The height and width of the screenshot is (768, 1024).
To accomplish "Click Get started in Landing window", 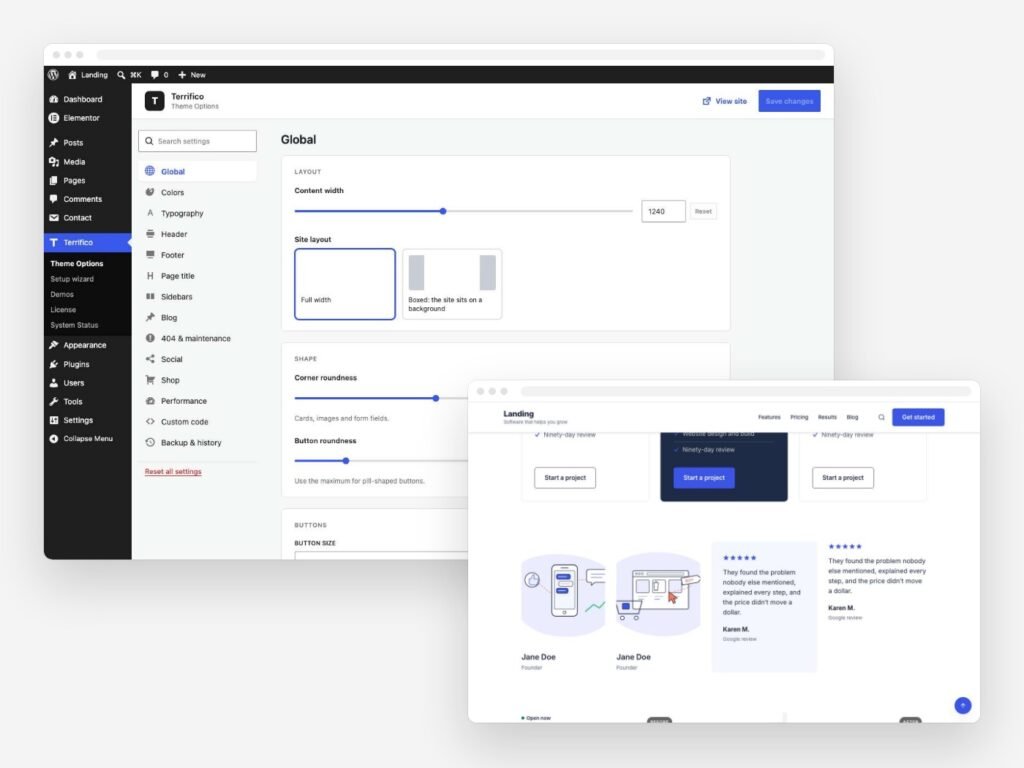I will [918, 417].
